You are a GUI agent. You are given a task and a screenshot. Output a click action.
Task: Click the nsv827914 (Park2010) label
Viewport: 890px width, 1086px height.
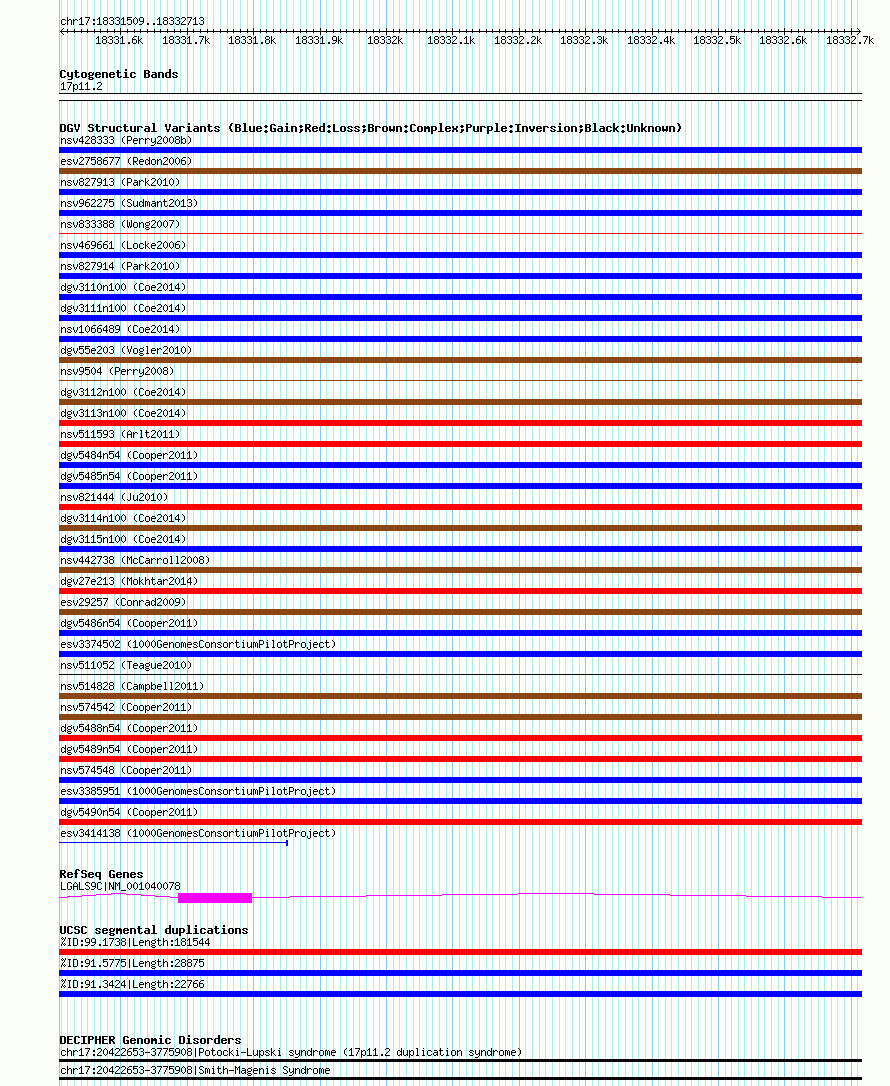click(x=120, y=266)
